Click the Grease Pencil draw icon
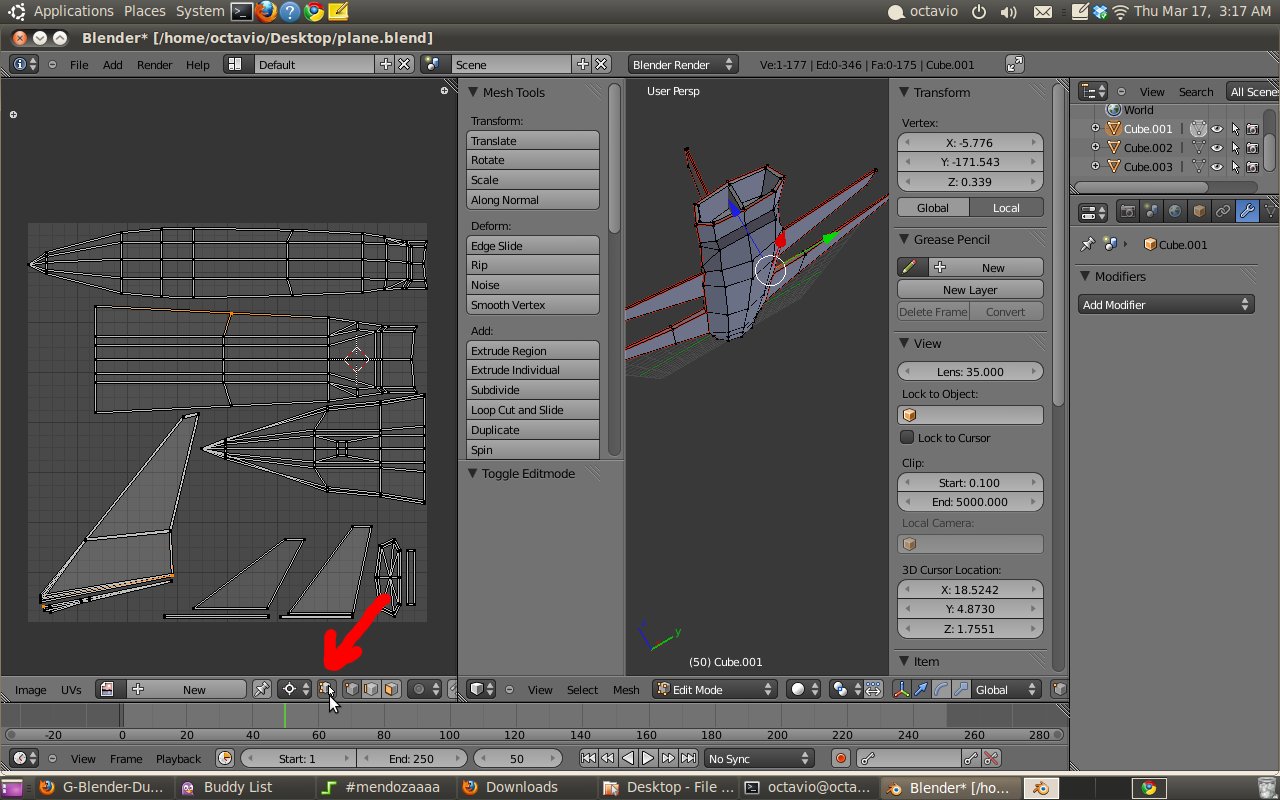 (x=909, y=267)
